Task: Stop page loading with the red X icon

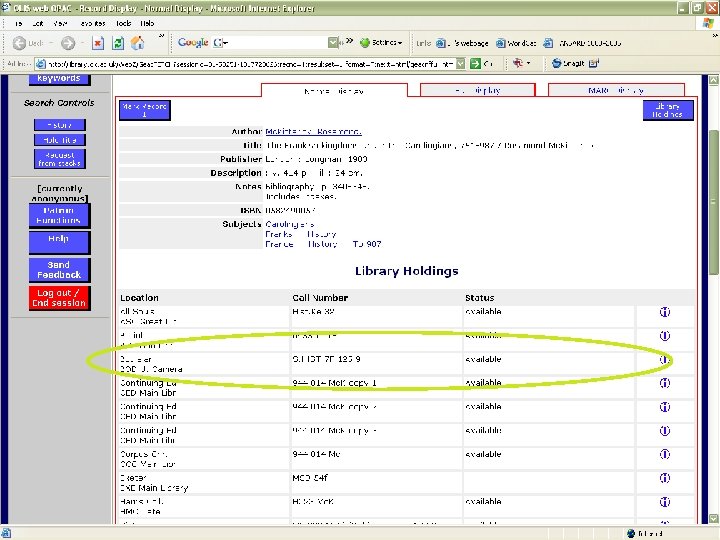Action: [x=98, y=43]
